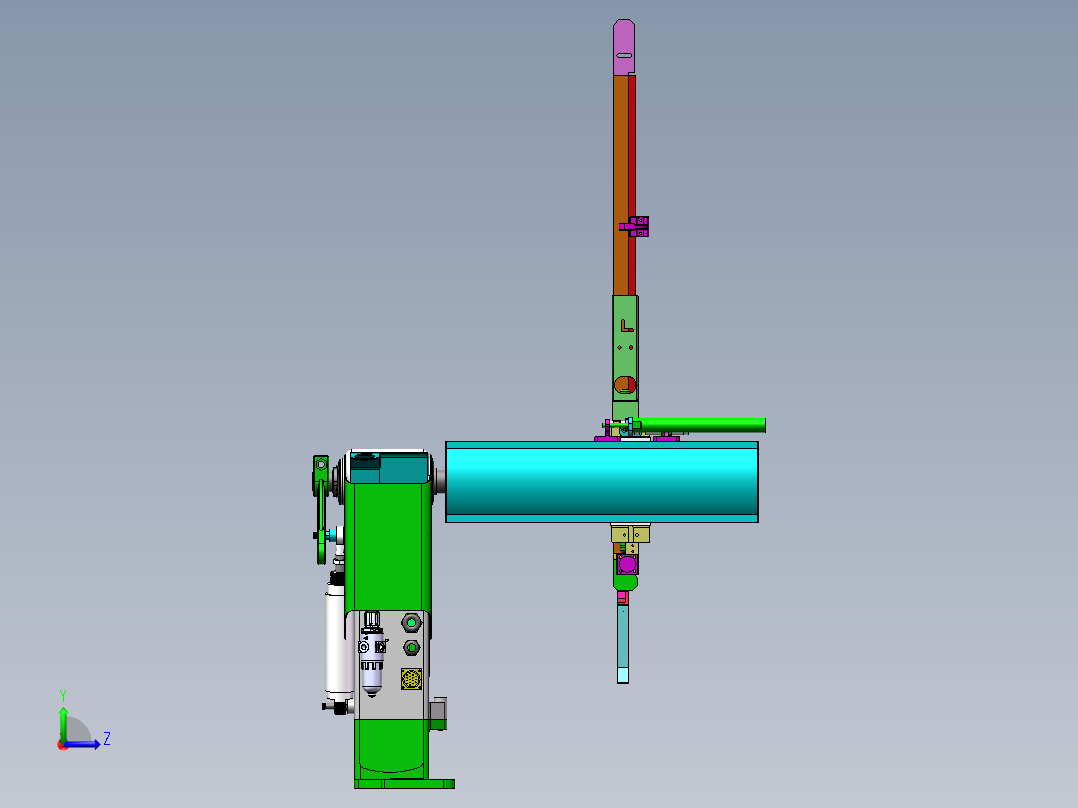Viewport: 1078px width, 808px height.
Task: Click the light cyan tip of the lower bar
Action: (x=623, y=675)
